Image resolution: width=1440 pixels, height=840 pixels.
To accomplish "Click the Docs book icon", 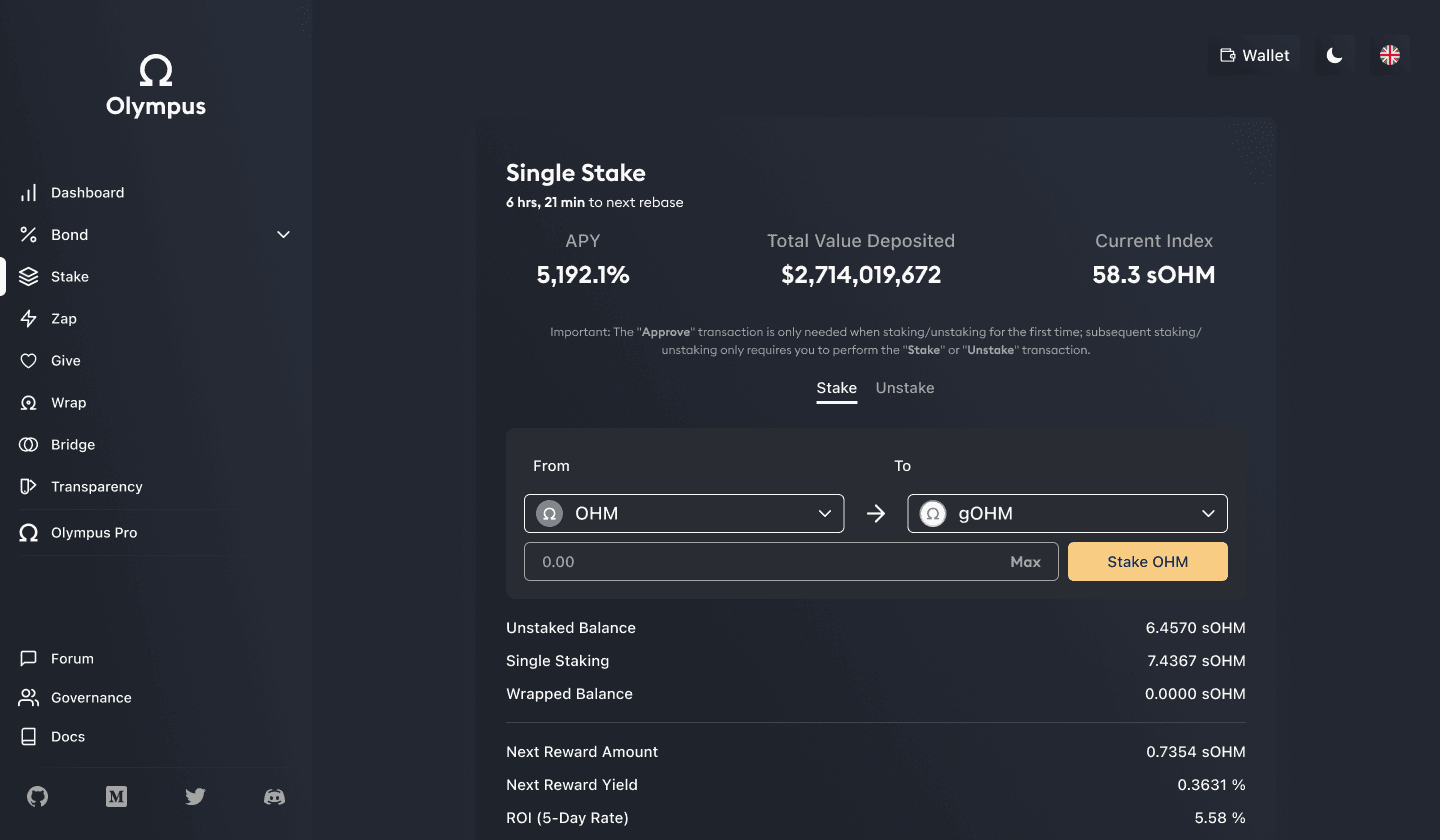I will click(29, 737).
